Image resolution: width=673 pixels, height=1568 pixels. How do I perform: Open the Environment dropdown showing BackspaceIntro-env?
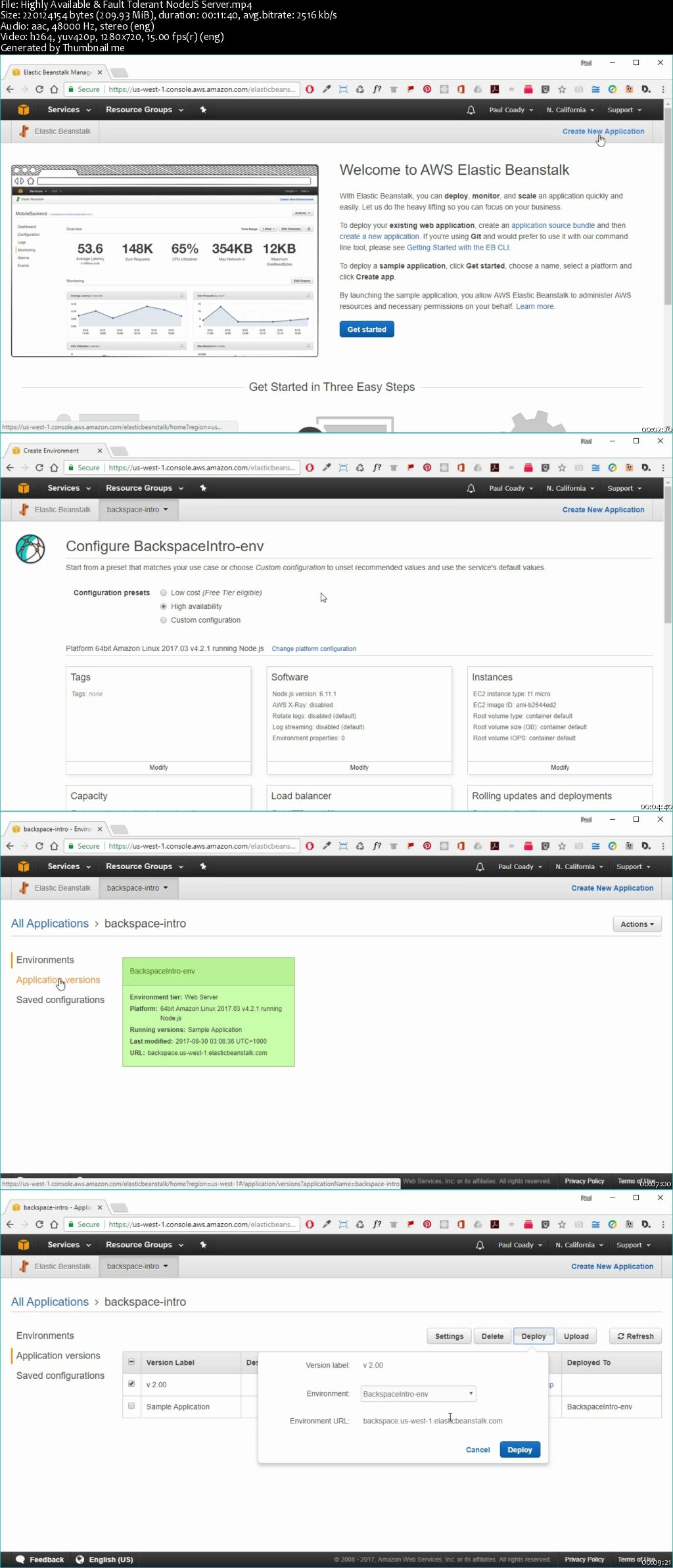tap(418, 1393)
